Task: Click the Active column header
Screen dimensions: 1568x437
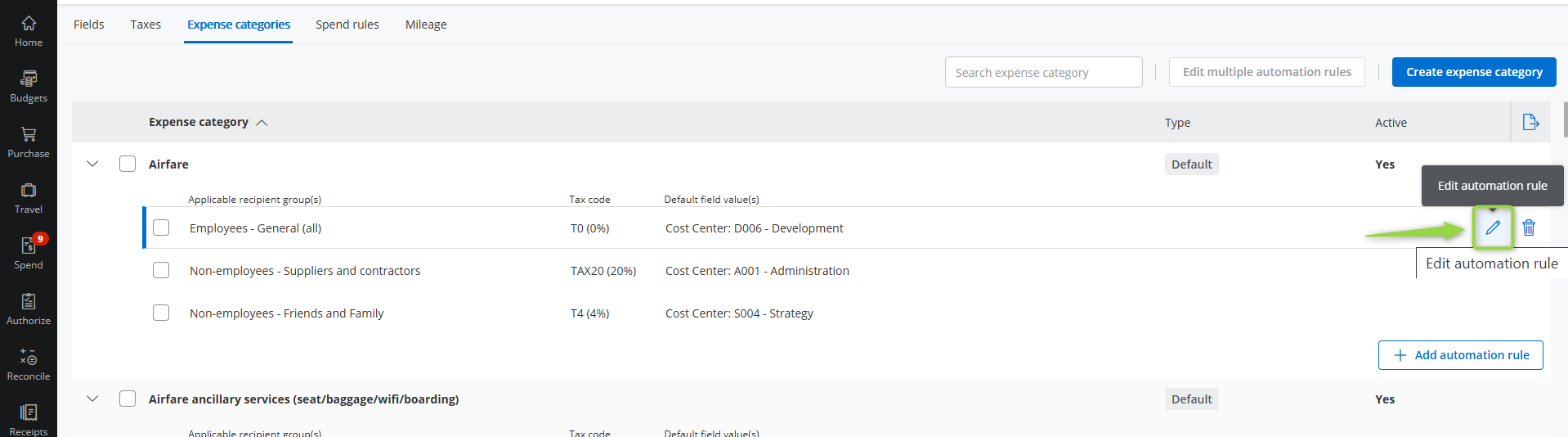Action: pyautogui.click(x=1391, y=123)
